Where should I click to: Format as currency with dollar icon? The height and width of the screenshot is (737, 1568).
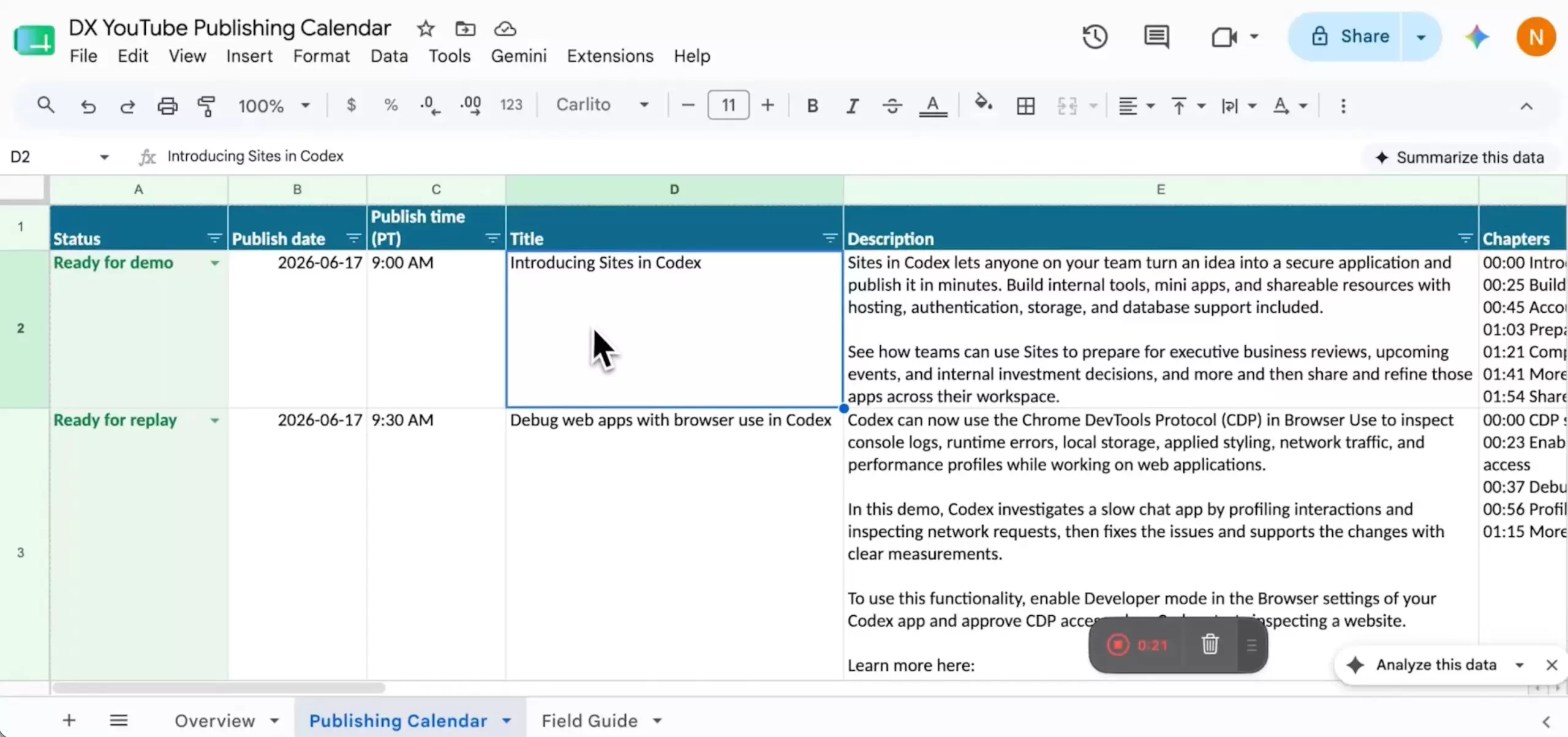351,105
